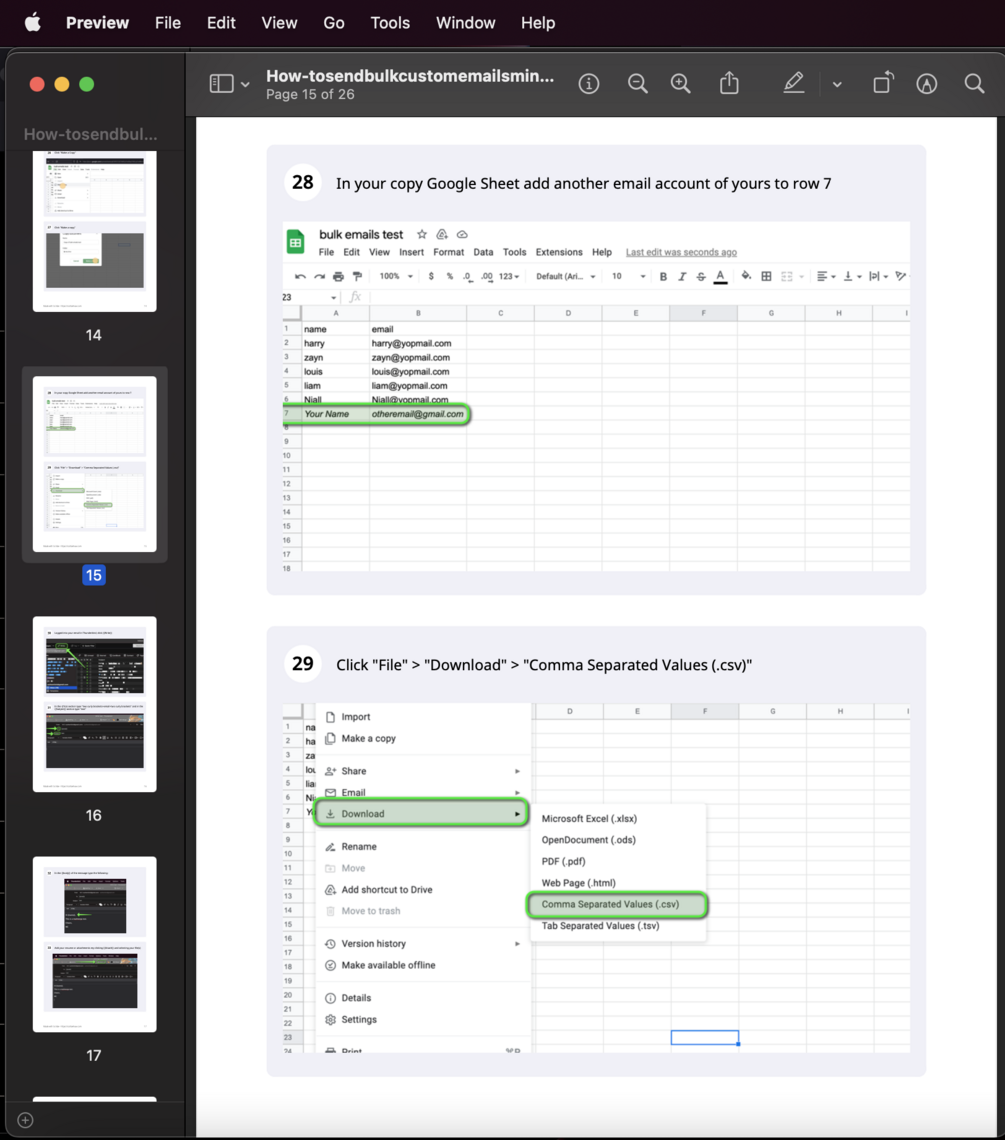Image resolution: width=1005 pixels, height=1140 pixels.
Task: Show the document inspector info icon
Action: pyautogui.click(x=589, y=84)
